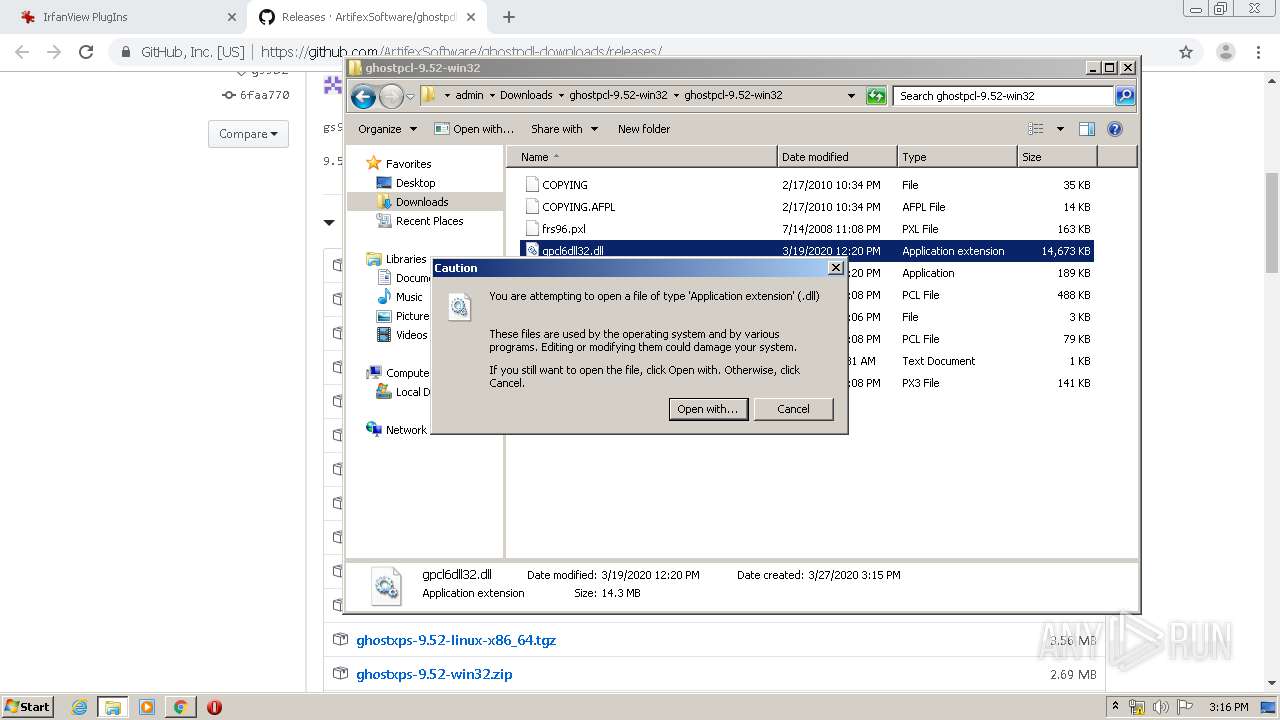
Task: Click the green Refresh icon in the address bar
Action: click(876, 96)
